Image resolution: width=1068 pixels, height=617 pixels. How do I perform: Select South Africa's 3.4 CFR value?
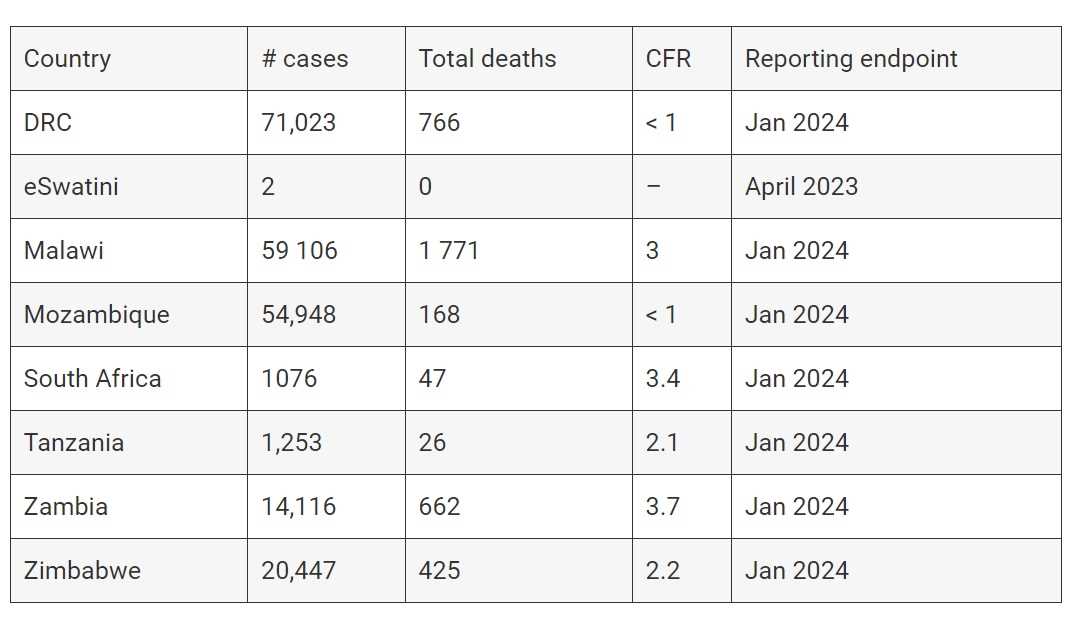662,379
